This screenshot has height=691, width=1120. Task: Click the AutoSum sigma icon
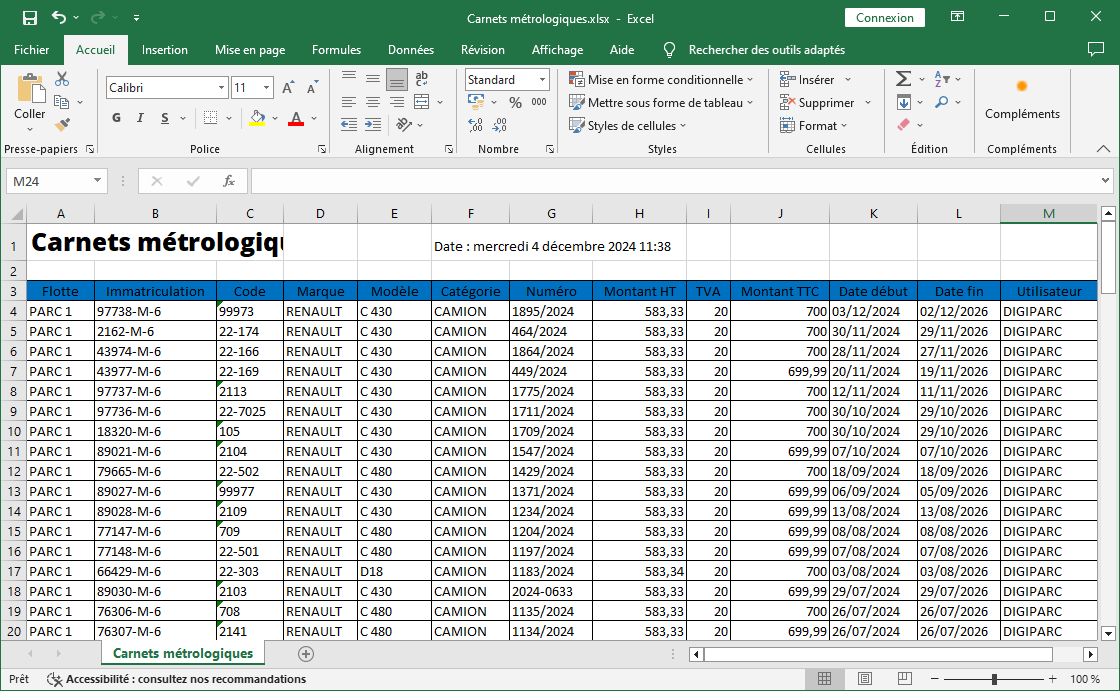903,79
